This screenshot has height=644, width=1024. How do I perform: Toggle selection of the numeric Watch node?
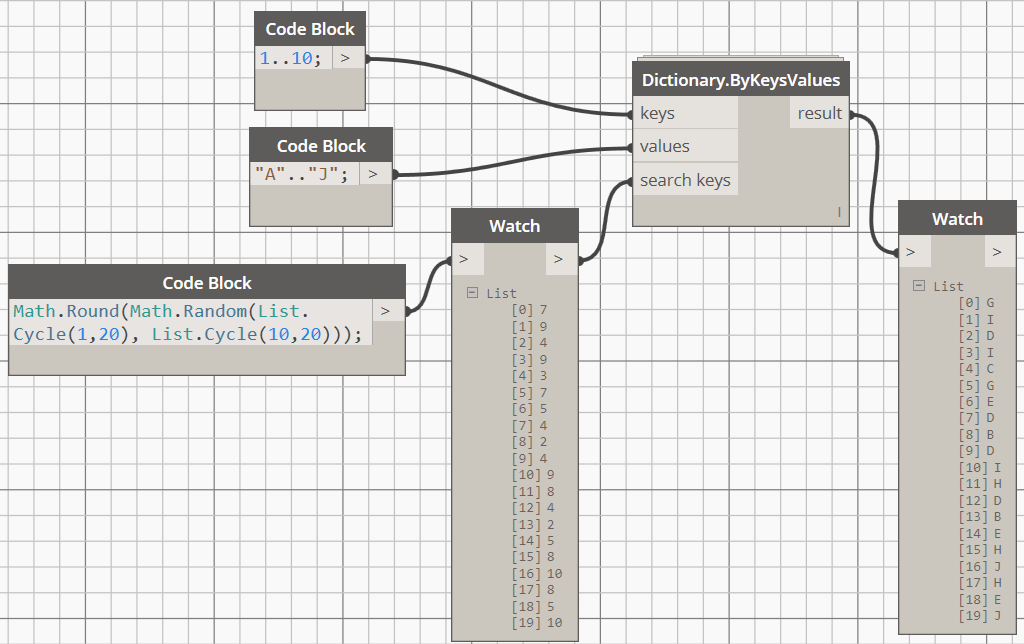pos(515,225)
